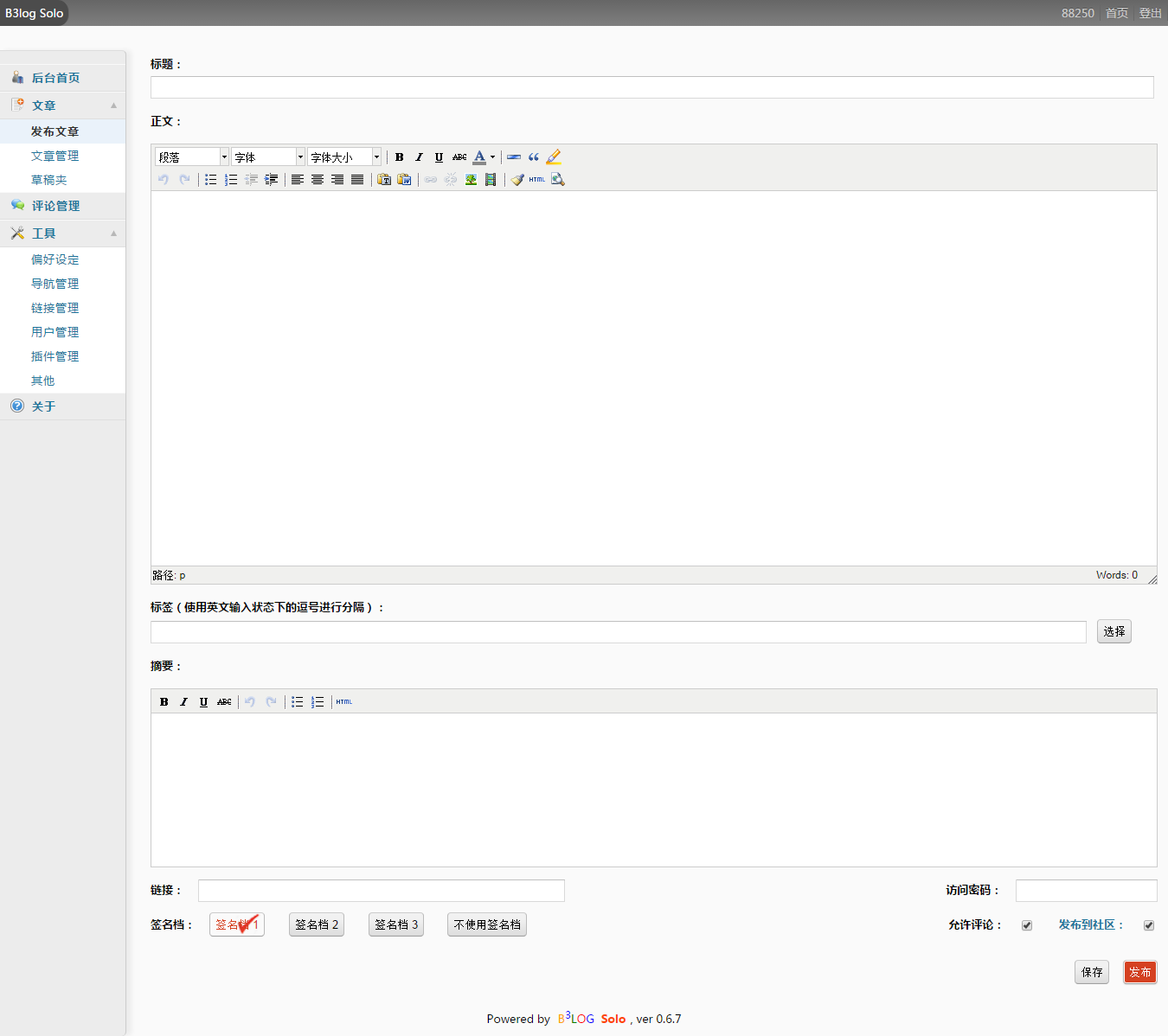Image resolution: width=1168 pixels, height=1036 pixels.
Task: Toggle bold in the main body editor toolbar
Action: click(399, 157)
